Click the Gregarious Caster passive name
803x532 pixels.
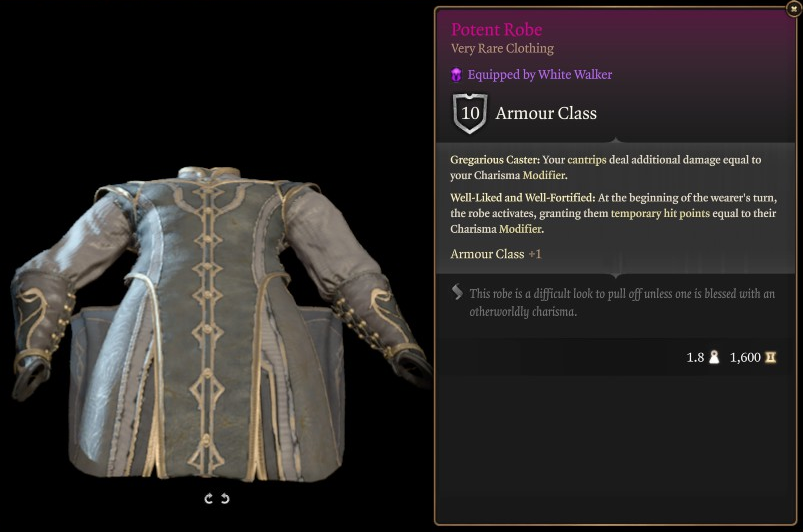(495, 160)
